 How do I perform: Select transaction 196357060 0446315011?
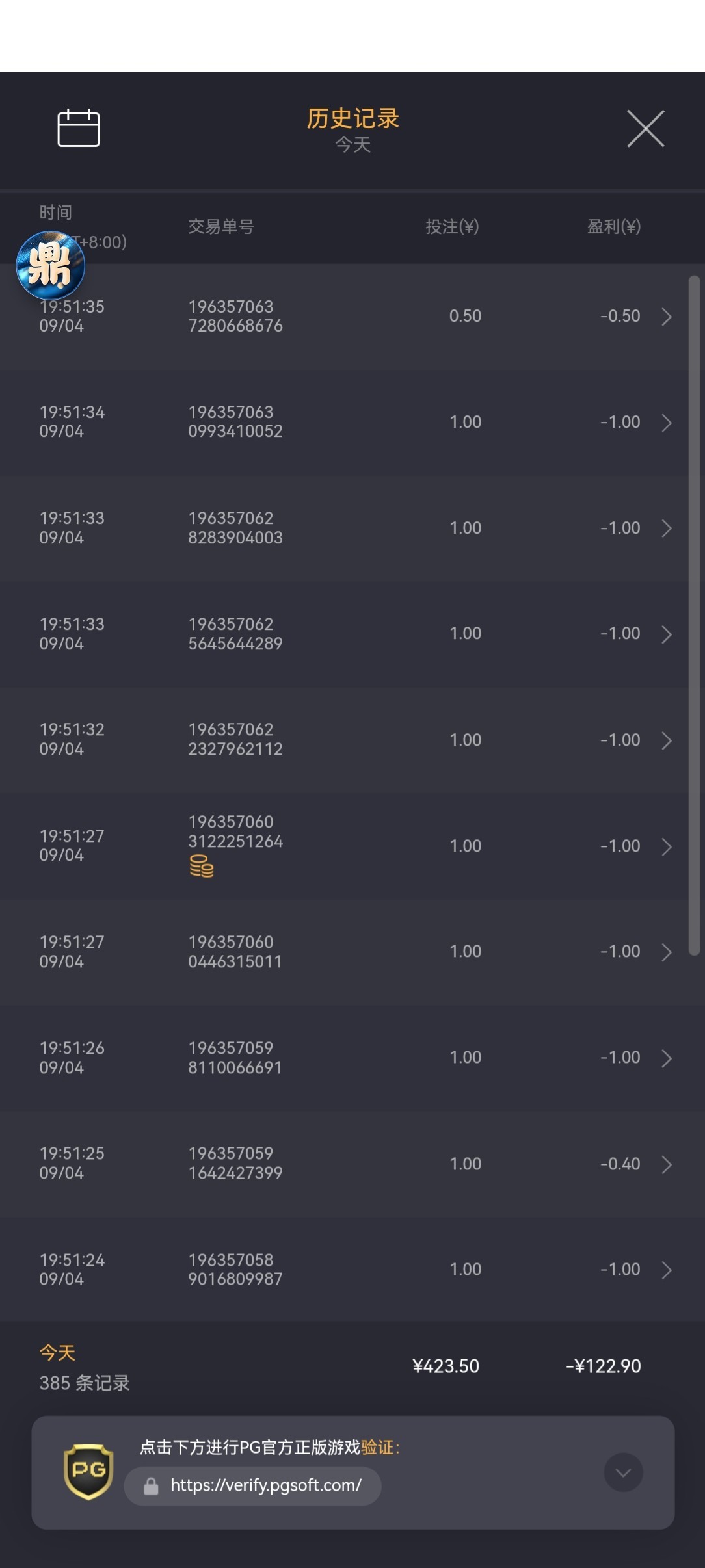coord(235,952)
